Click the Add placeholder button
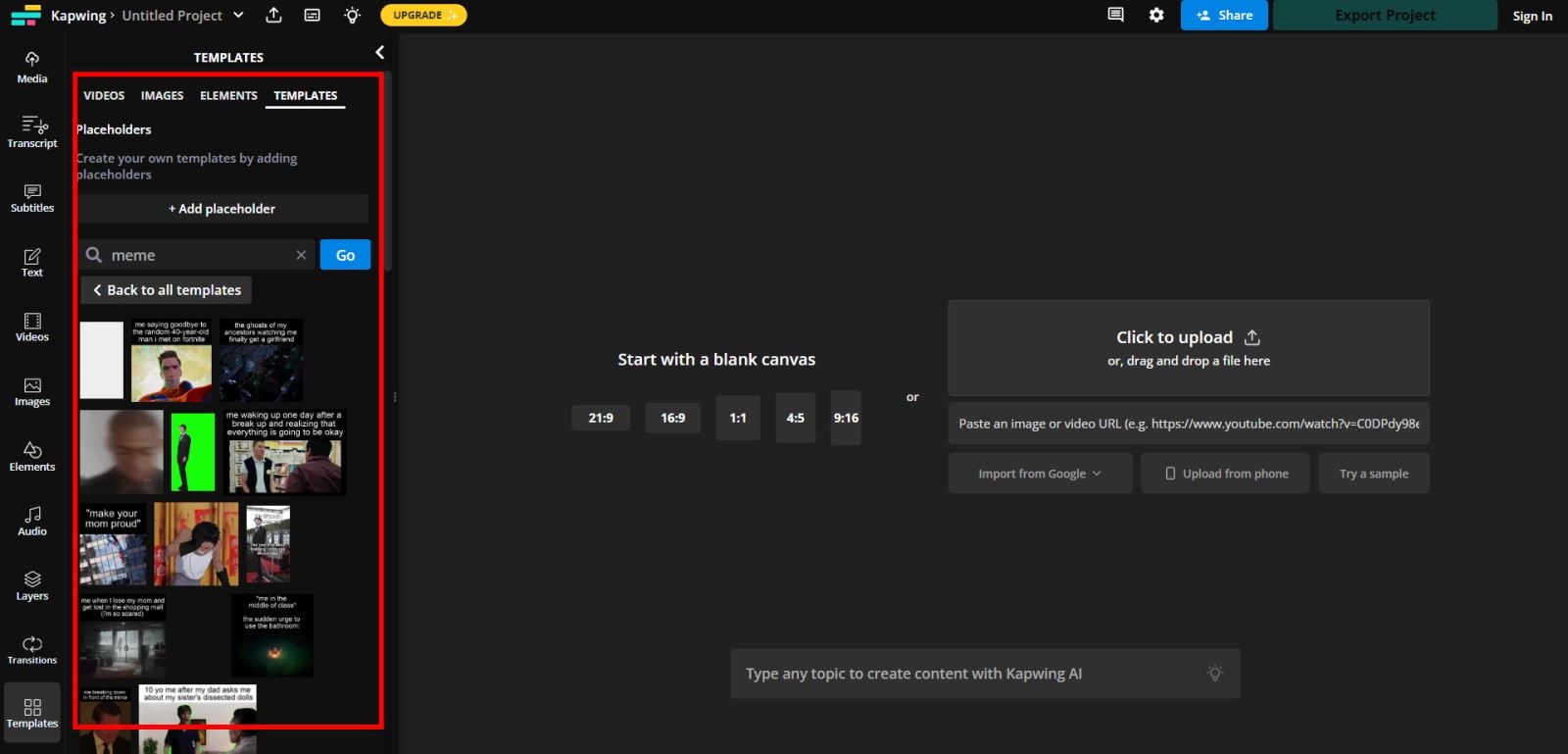1568x754 pixels. point(222,209)
